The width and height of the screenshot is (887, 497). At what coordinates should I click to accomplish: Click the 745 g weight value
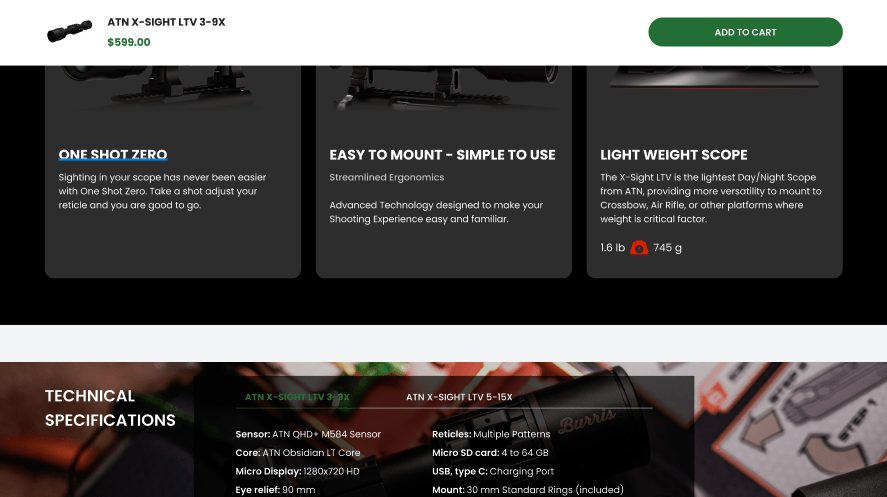point(667,248)
